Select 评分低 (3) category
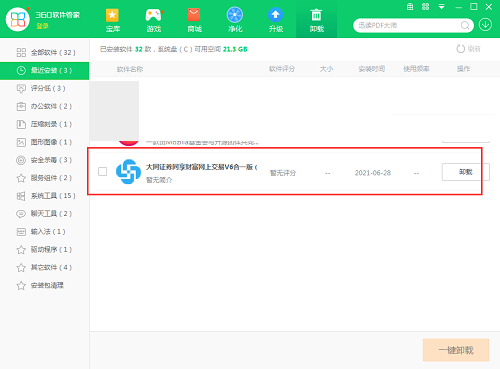Viewport: 500px width, 369px height. (x=45, y=88)
